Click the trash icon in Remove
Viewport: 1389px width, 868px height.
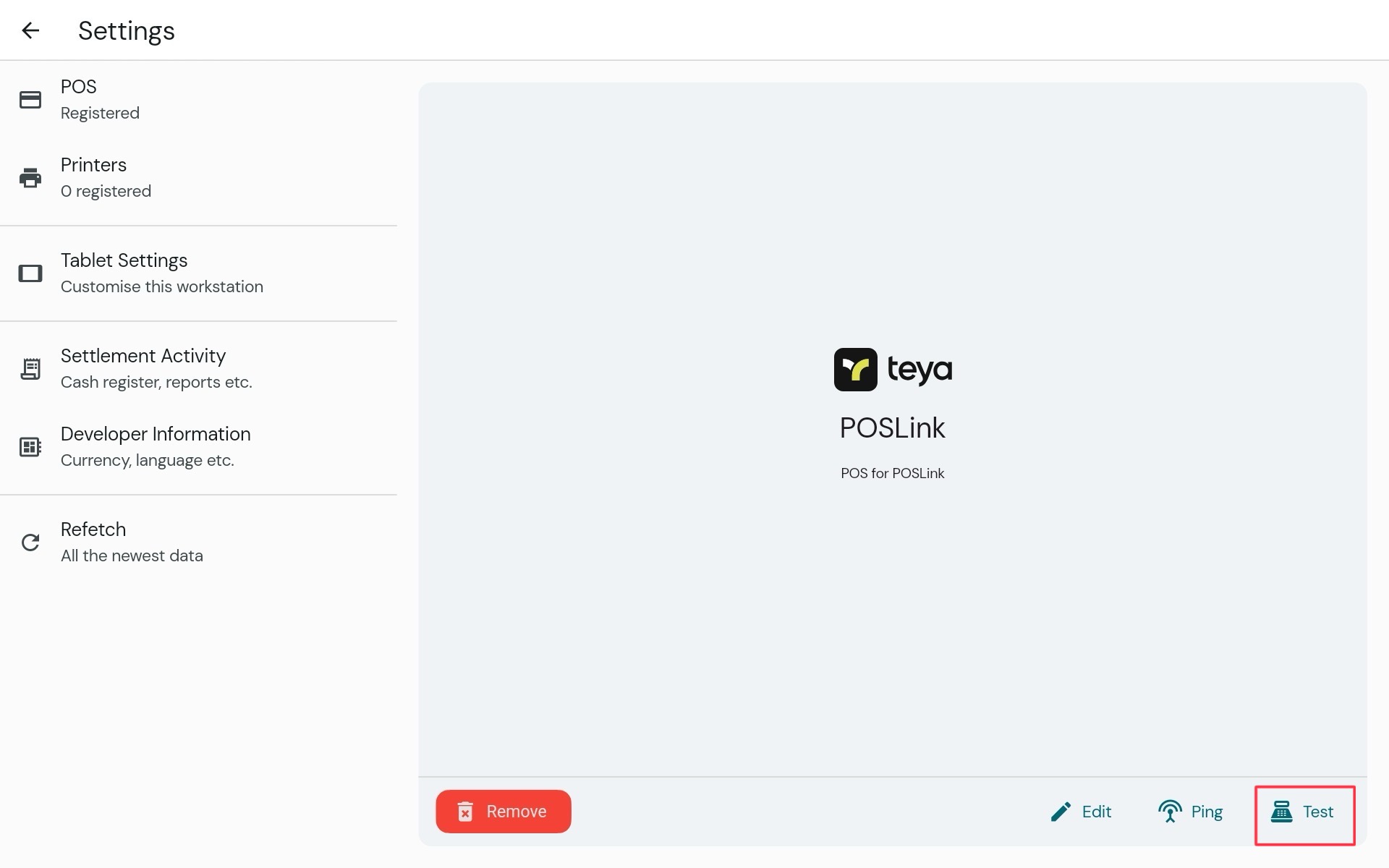465,812
